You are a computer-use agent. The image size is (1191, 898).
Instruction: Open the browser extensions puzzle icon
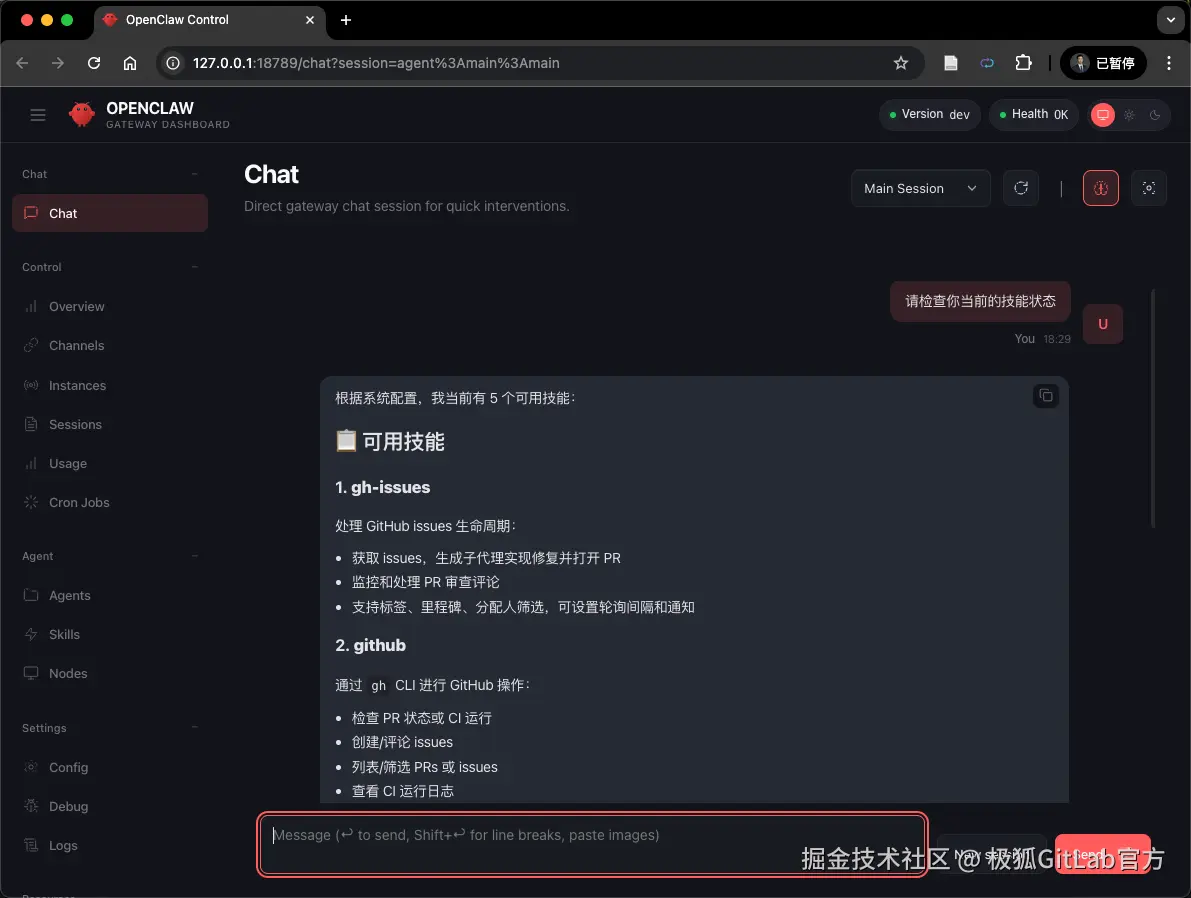click(x=1023, y=63)
